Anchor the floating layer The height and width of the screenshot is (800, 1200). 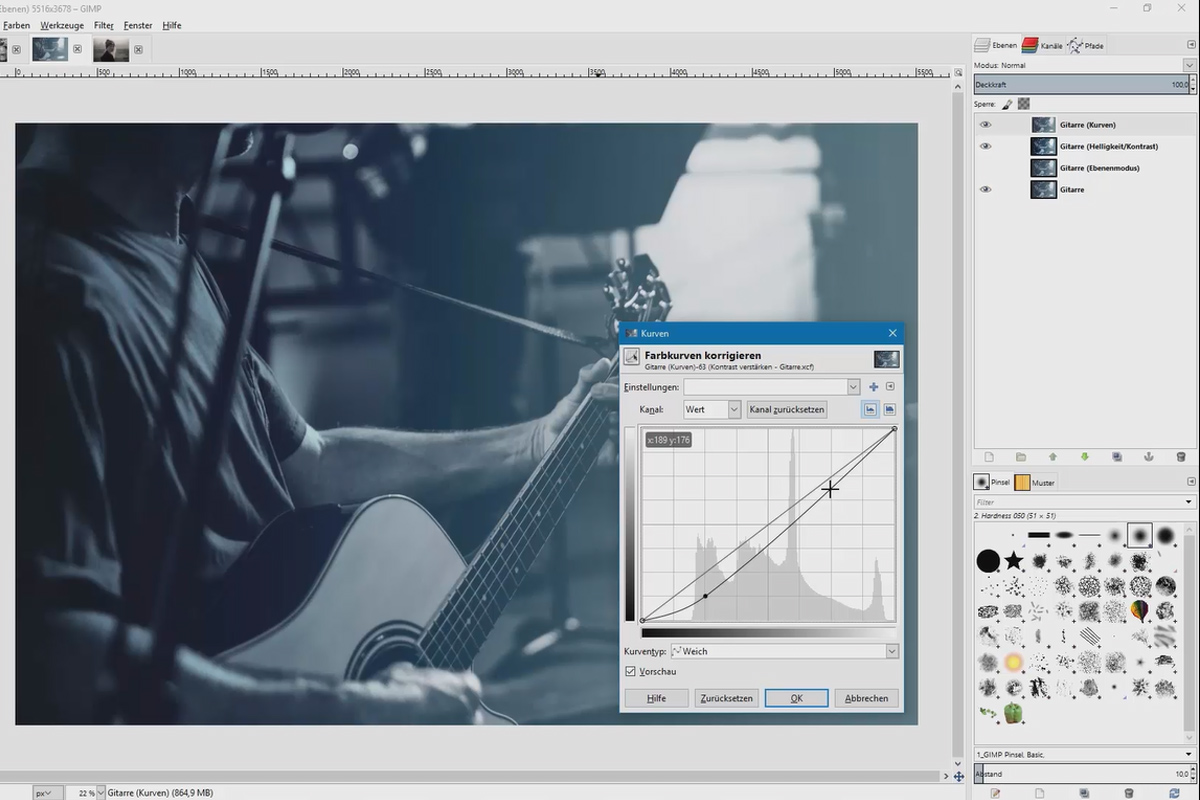pyautogui.click(x=1148, y=457)
